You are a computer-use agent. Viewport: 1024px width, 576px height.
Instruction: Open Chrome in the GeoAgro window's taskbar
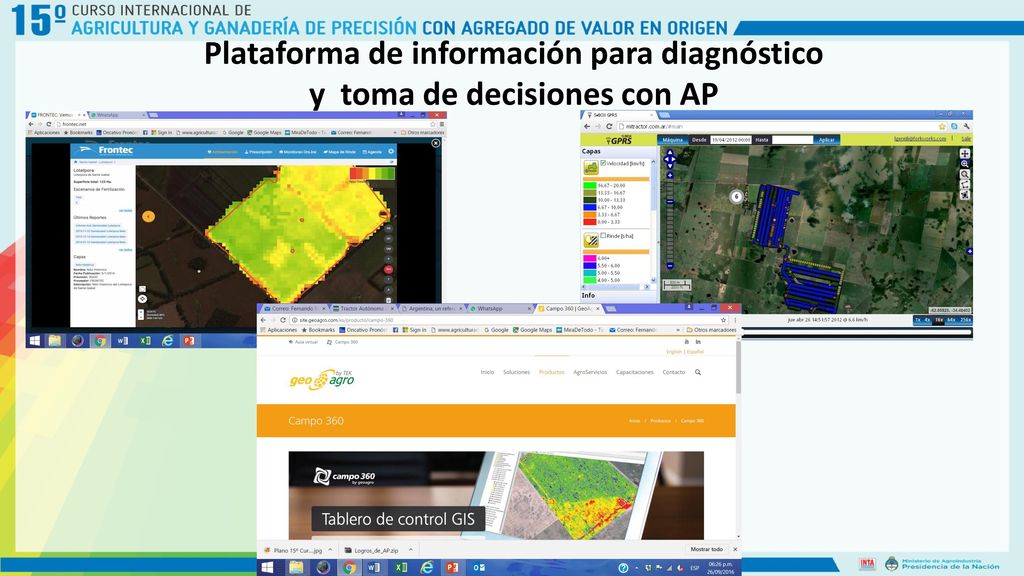pos(349,568)
